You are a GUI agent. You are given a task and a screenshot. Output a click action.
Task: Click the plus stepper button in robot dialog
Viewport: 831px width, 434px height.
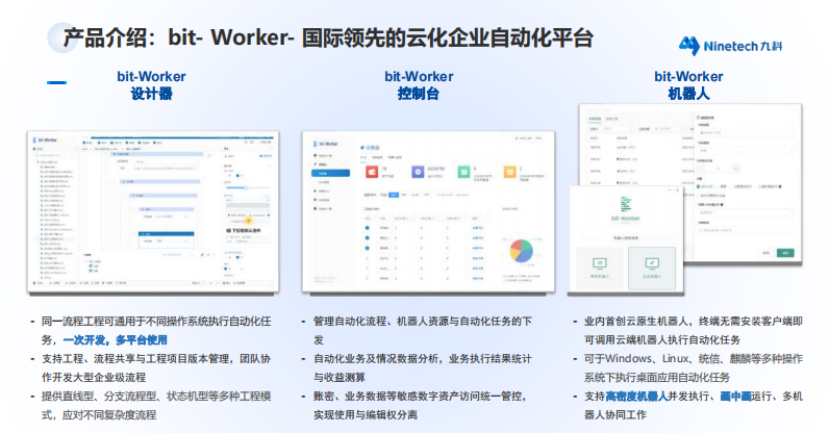[736, 169]
